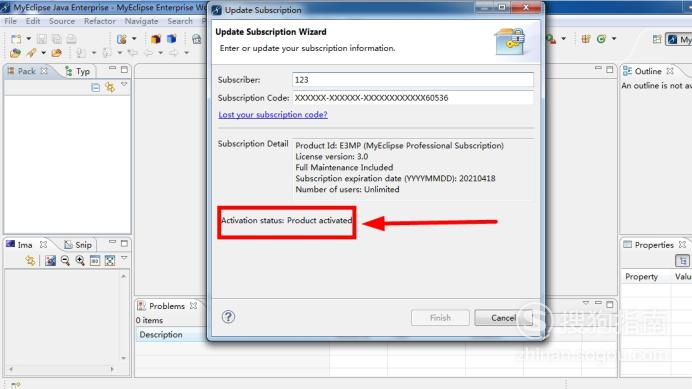Click the green refresh toolbar icon

601,39
